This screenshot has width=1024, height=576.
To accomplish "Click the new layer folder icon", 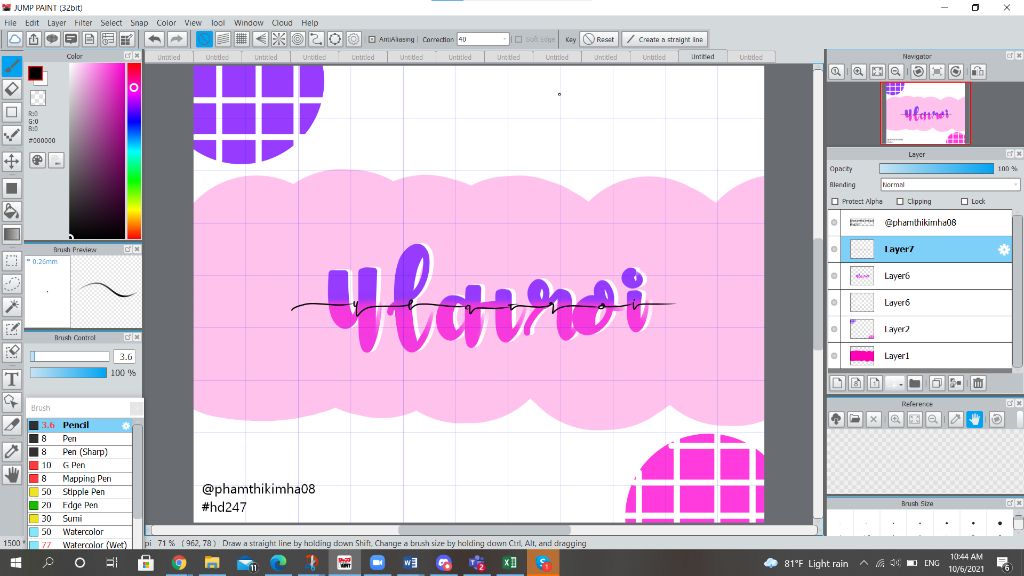I will [915, 383].
